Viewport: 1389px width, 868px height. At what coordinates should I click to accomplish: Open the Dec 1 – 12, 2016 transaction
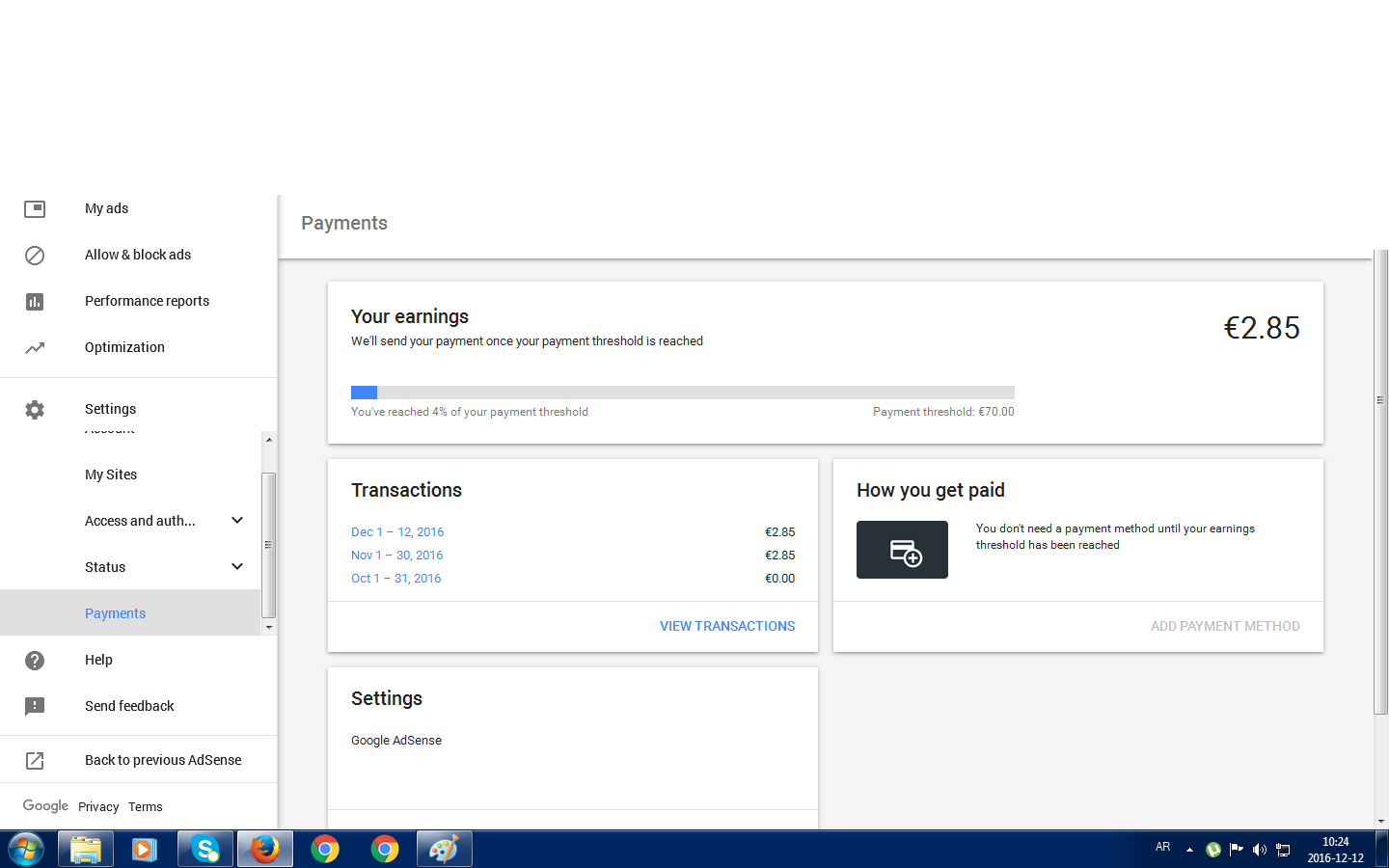point(397,532)
